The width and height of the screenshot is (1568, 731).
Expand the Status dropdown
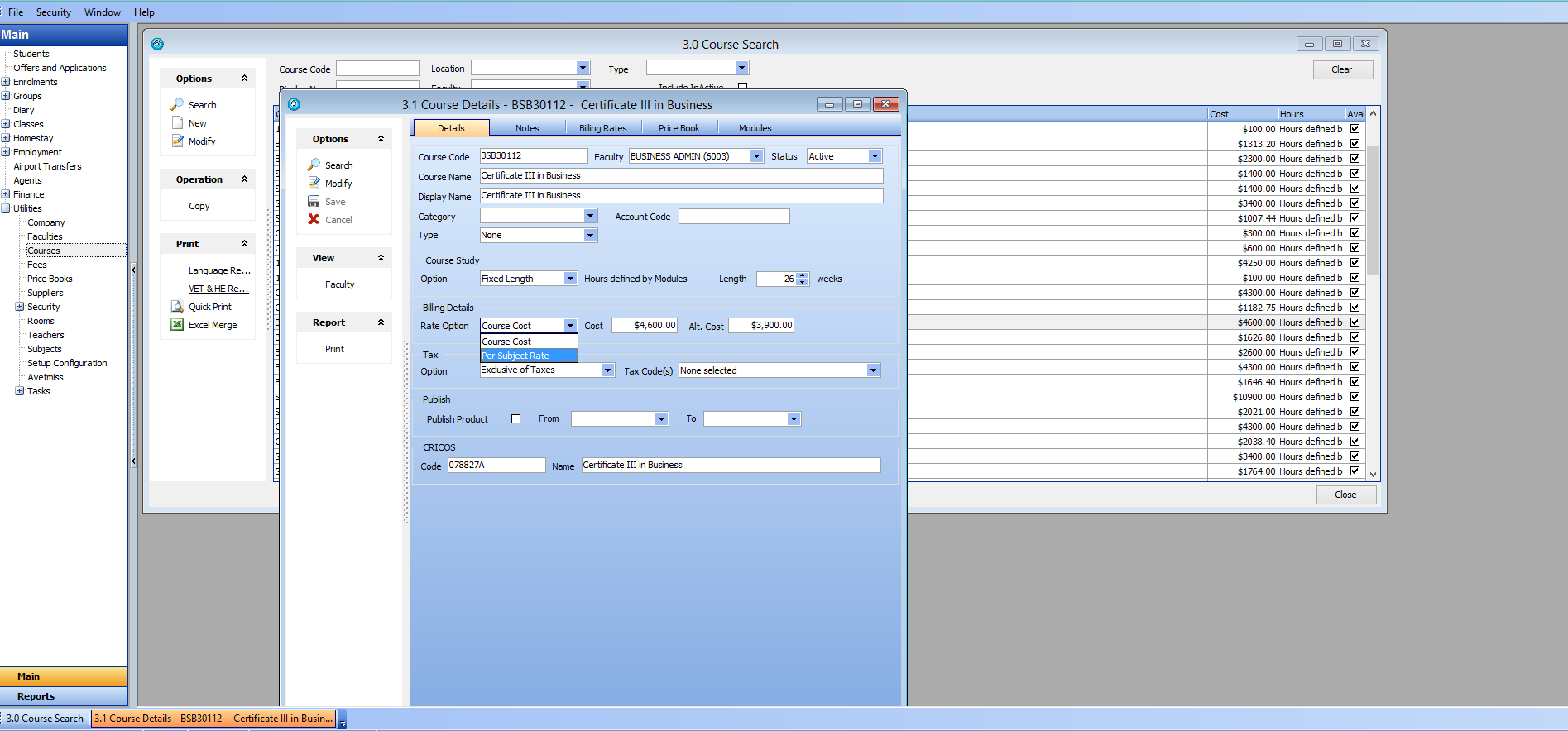875,156
